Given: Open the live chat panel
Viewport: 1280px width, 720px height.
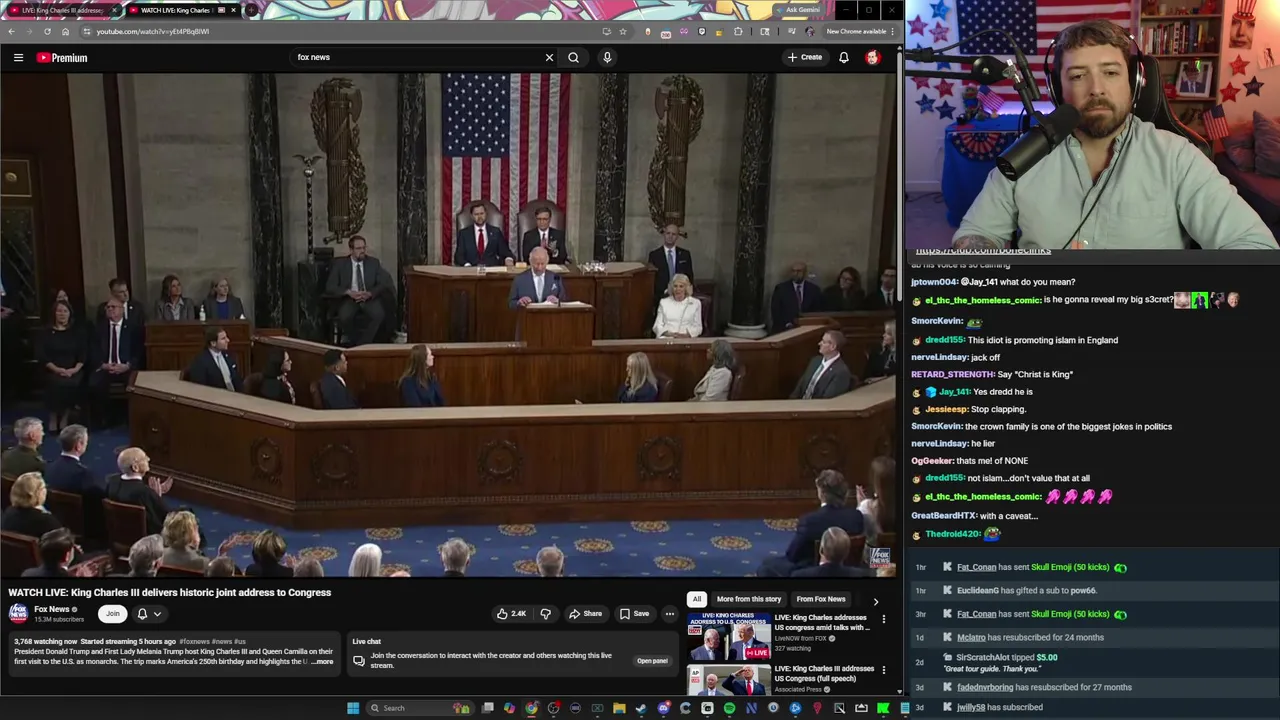Looking at the screenshot, I should point(652,661).
